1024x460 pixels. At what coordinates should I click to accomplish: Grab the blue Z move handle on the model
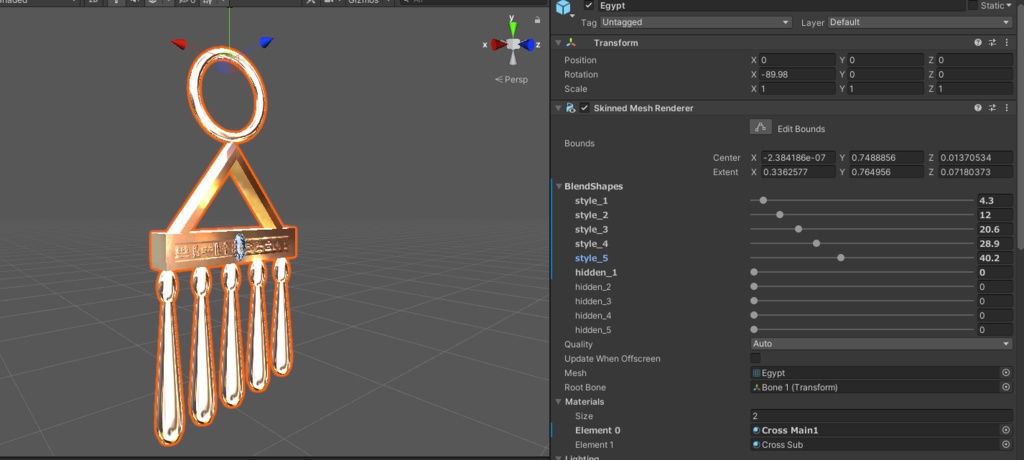click(x=265, y=42)
